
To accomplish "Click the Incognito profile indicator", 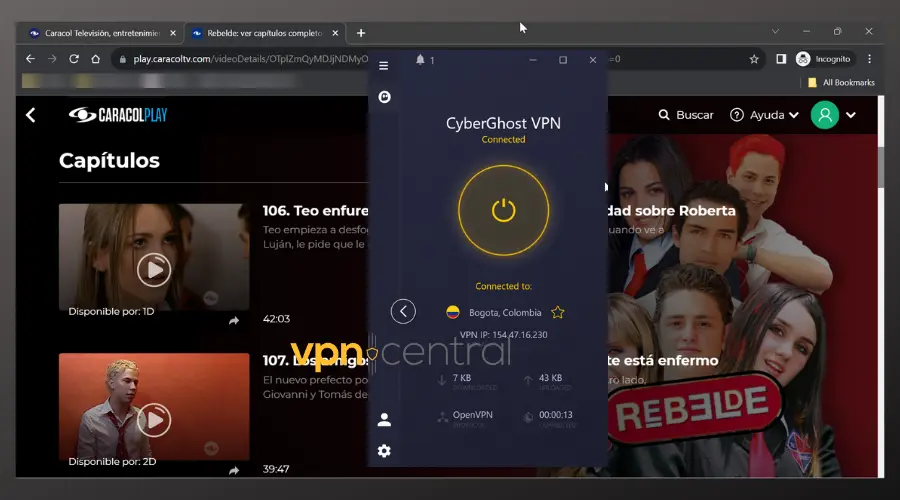I will 824,59.
